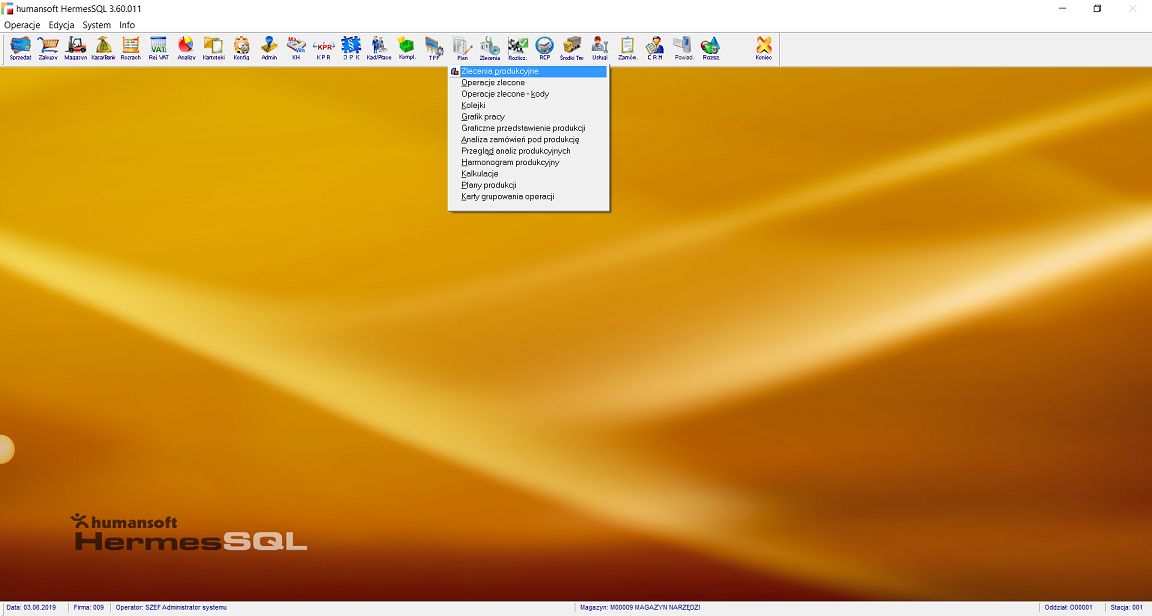Open the Operacje menu
1152x616 pixels.
[22, 25]
